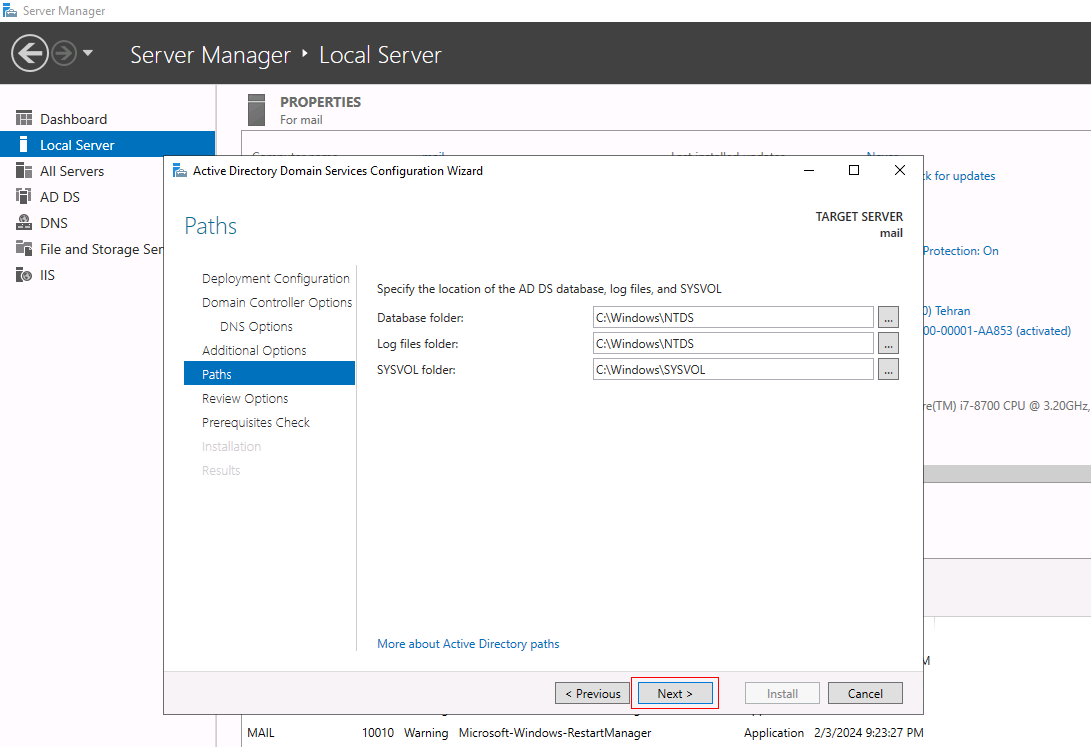Go to Prerequisites Check step
This screenshot has width=1091, height=747.
pos(255,422)
